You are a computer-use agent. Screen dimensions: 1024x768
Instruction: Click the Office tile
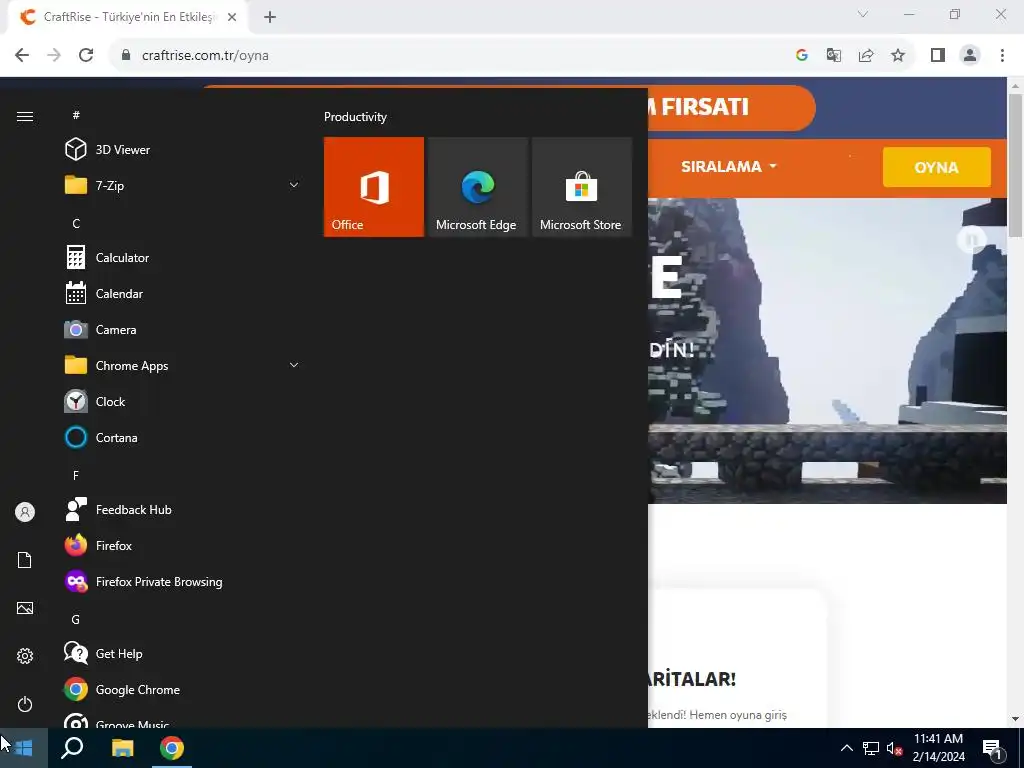(x=374, y=187)
